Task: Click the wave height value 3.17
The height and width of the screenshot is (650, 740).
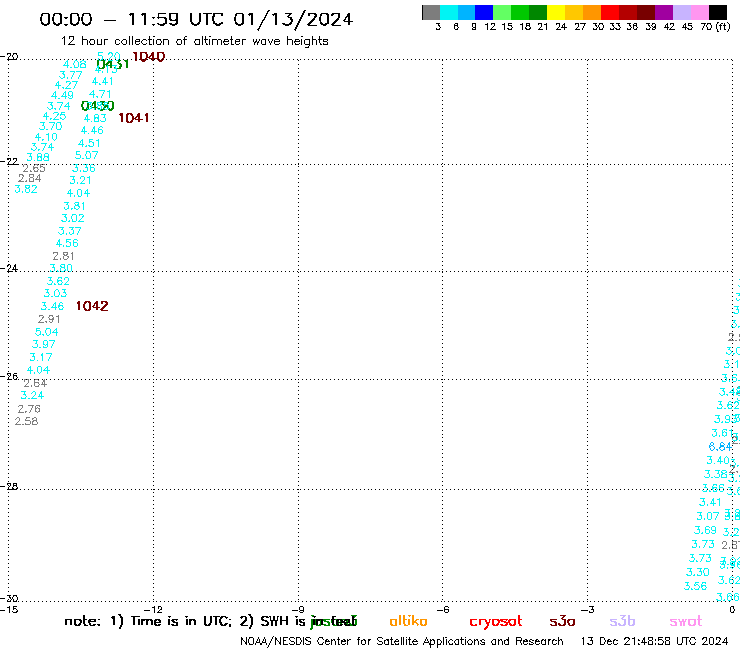Action: tap(41, 357)
